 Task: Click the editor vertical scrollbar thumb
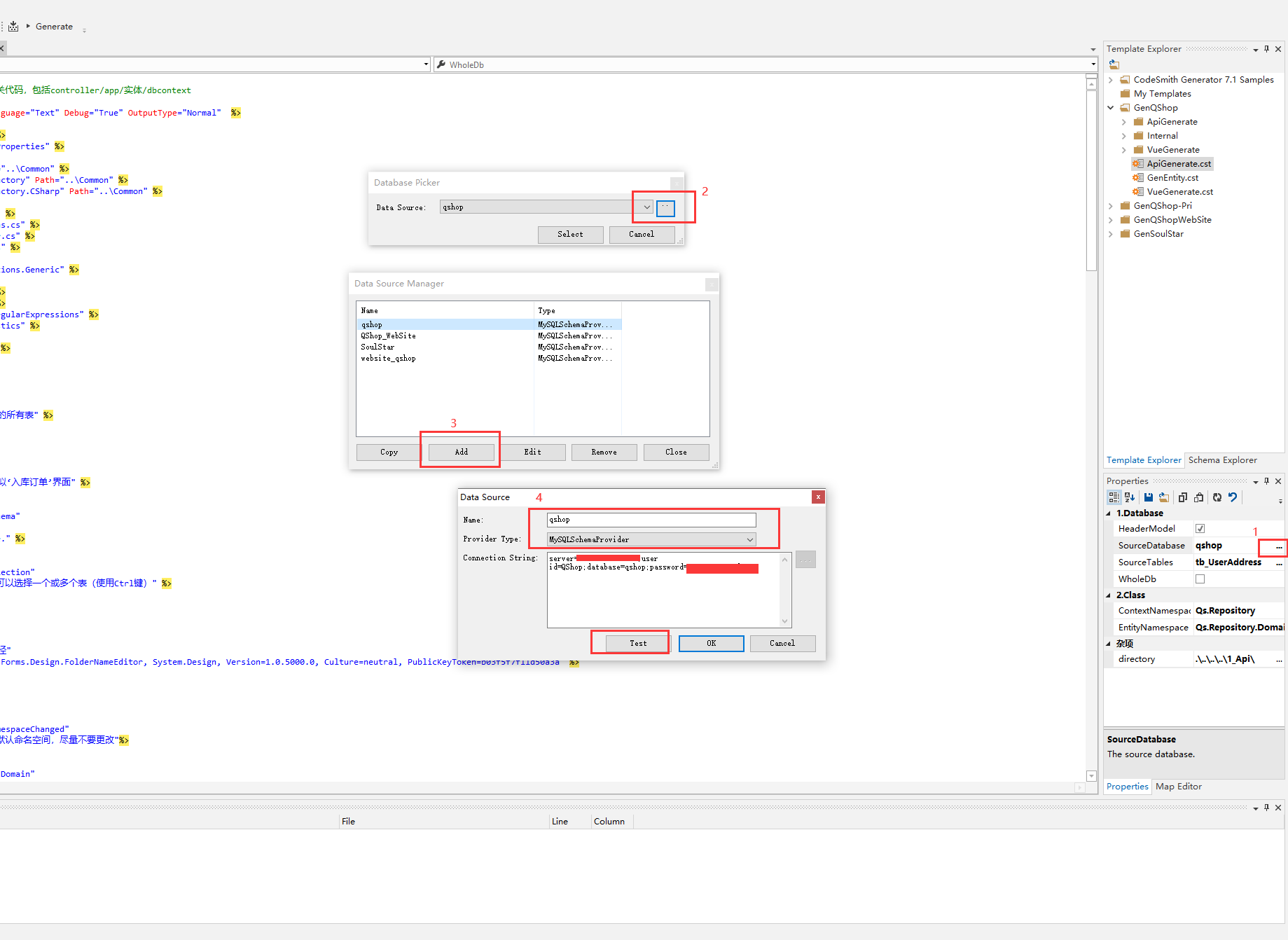(x=1091, y=180)
